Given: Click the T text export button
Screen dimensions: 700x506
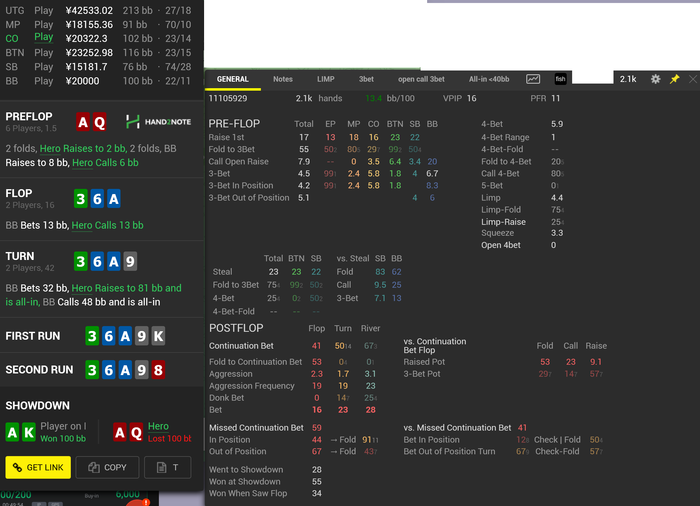Looking at the screenshot, I should 168,467.
